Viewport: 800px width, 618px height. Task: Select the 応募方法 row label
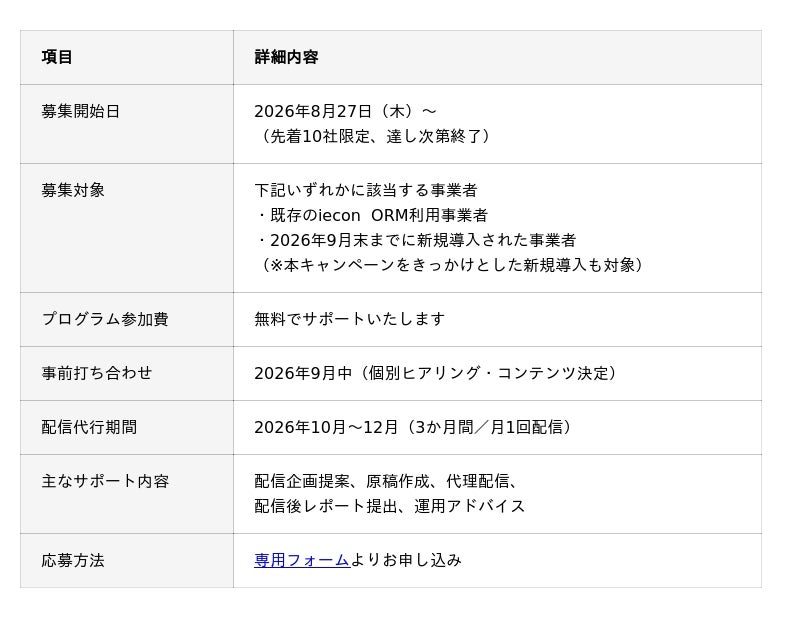click(x=73, y=560)
